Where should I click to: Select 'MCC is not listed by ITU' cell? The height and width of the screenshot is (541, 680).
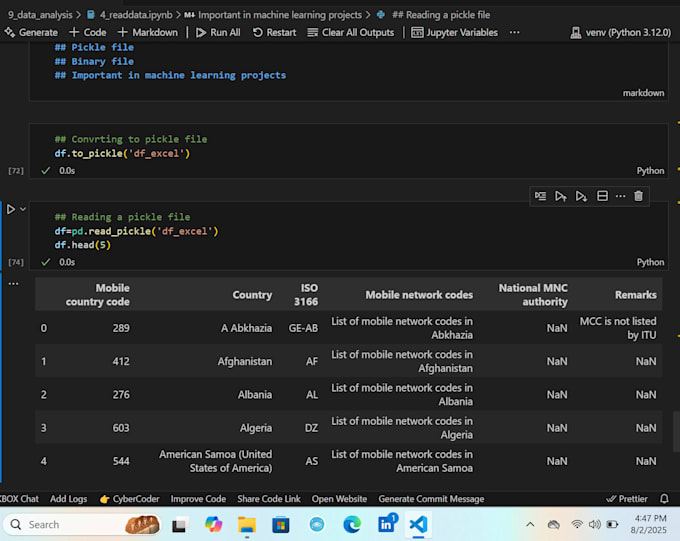(618, 328)
